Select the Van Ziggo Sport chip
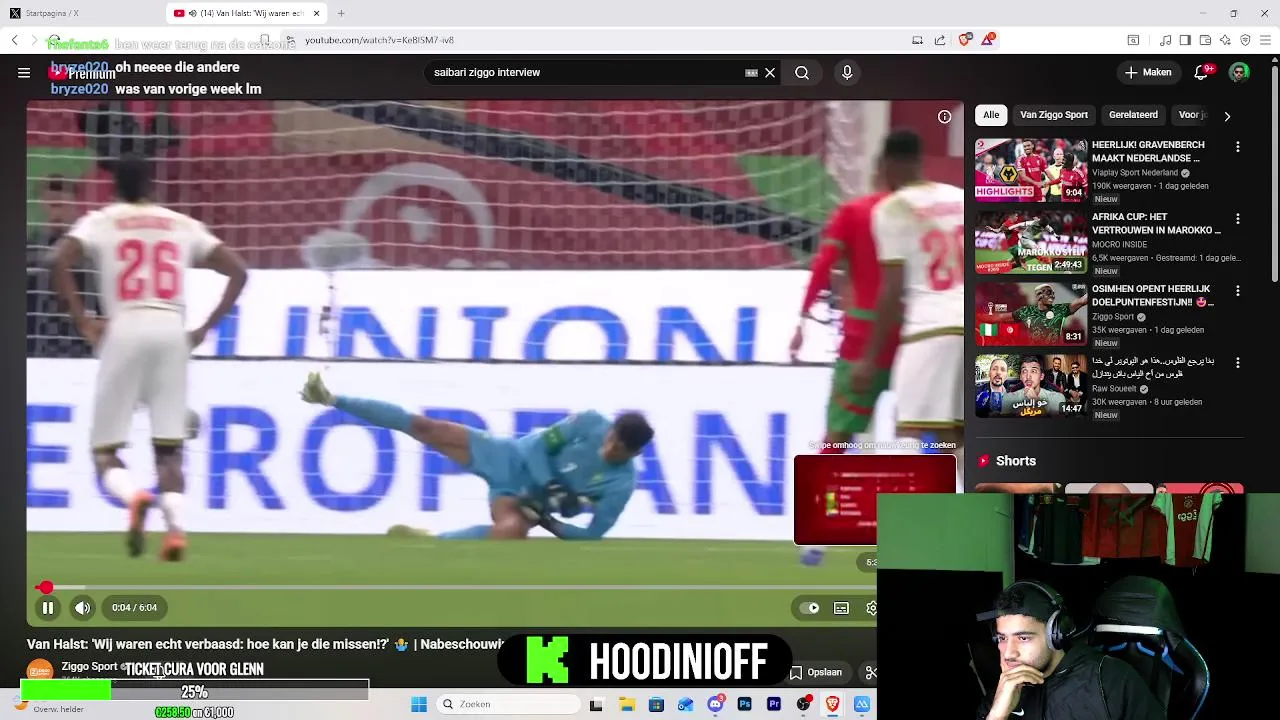Image resolution: width=1280 pixels, height=720 pixels. click(1054, 115)
